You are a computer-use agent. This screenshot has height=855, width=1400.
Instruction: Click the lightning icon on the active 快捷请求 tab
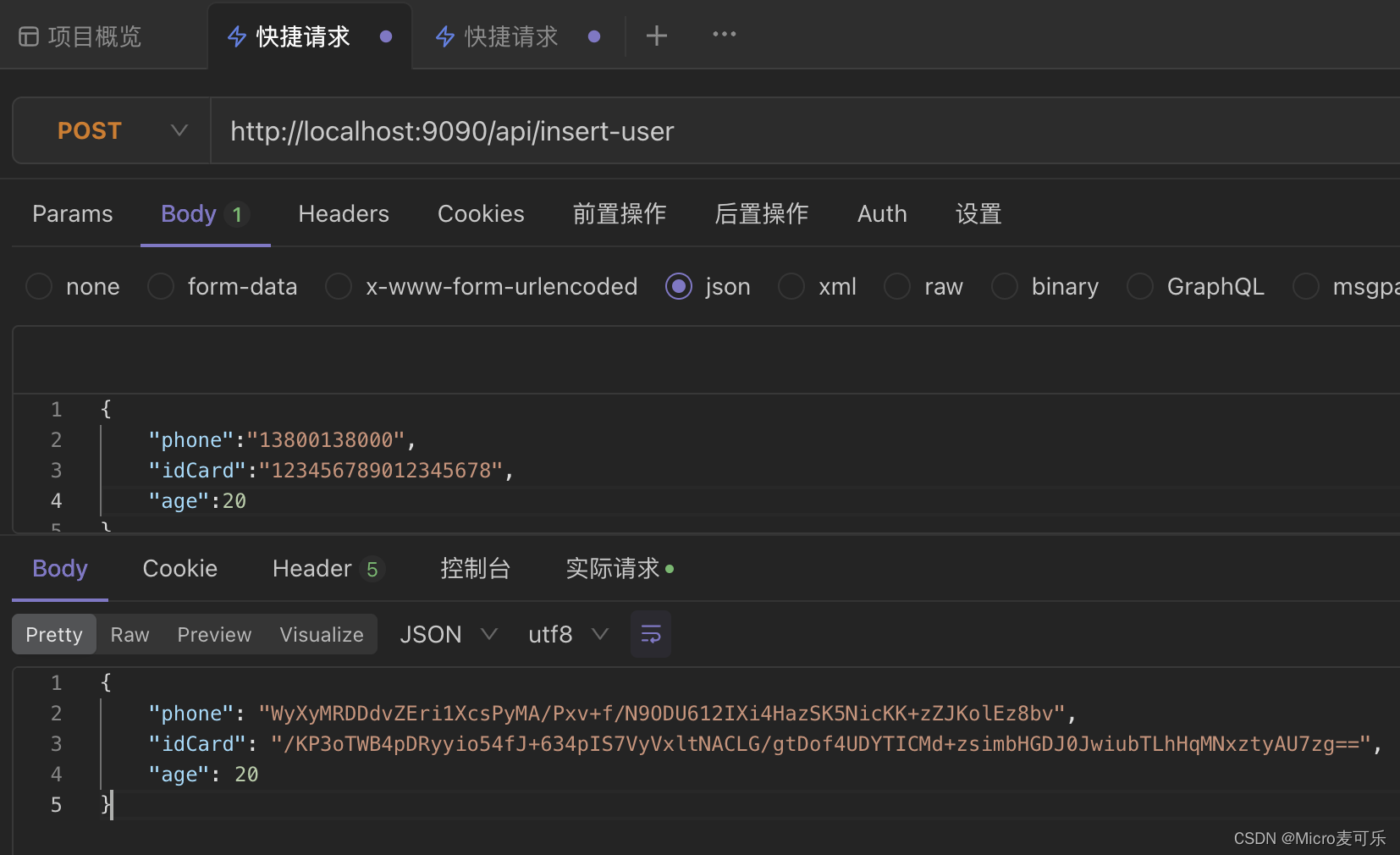point(238,36)
